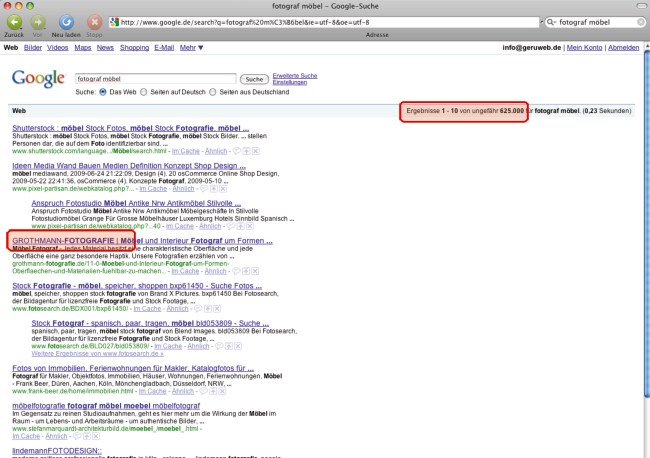
Task: Open address bar history dropdown arrow
Action: click(x=541, y=22)
